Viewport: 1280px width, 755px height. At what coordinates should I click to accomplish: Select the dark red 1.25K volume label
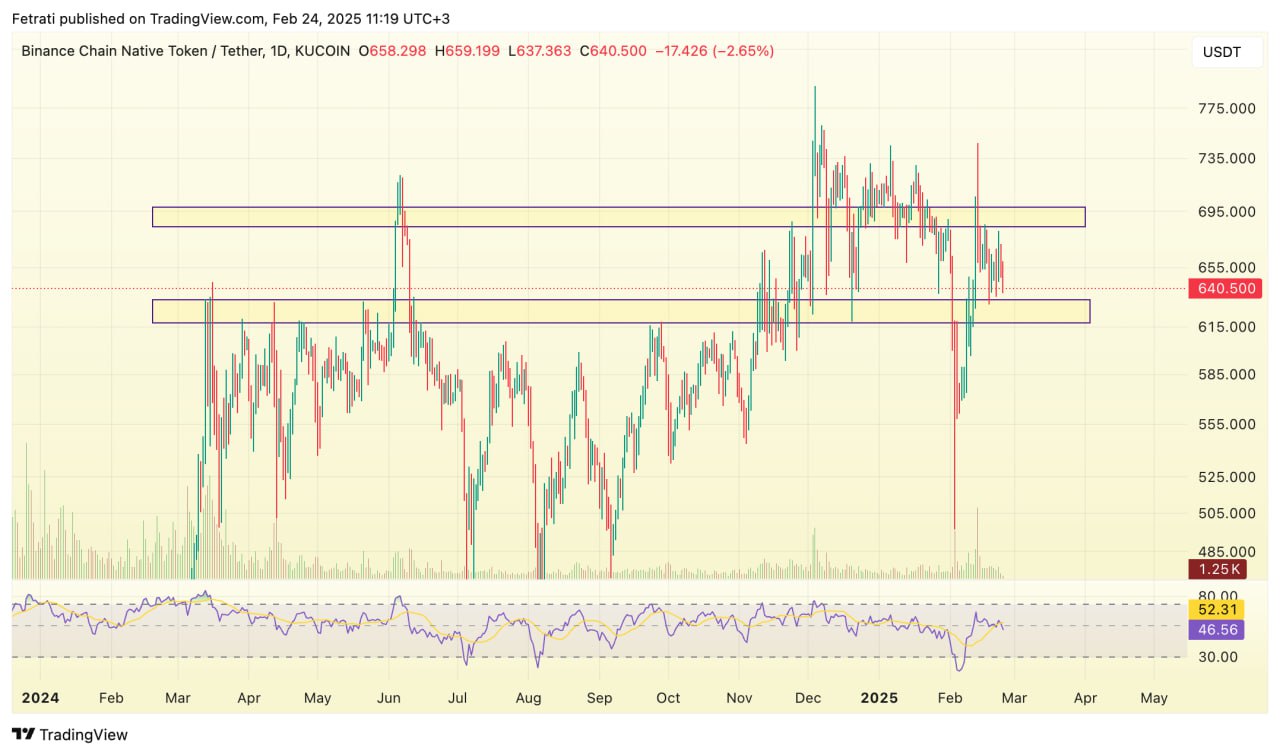click(x=1216, y=569)
